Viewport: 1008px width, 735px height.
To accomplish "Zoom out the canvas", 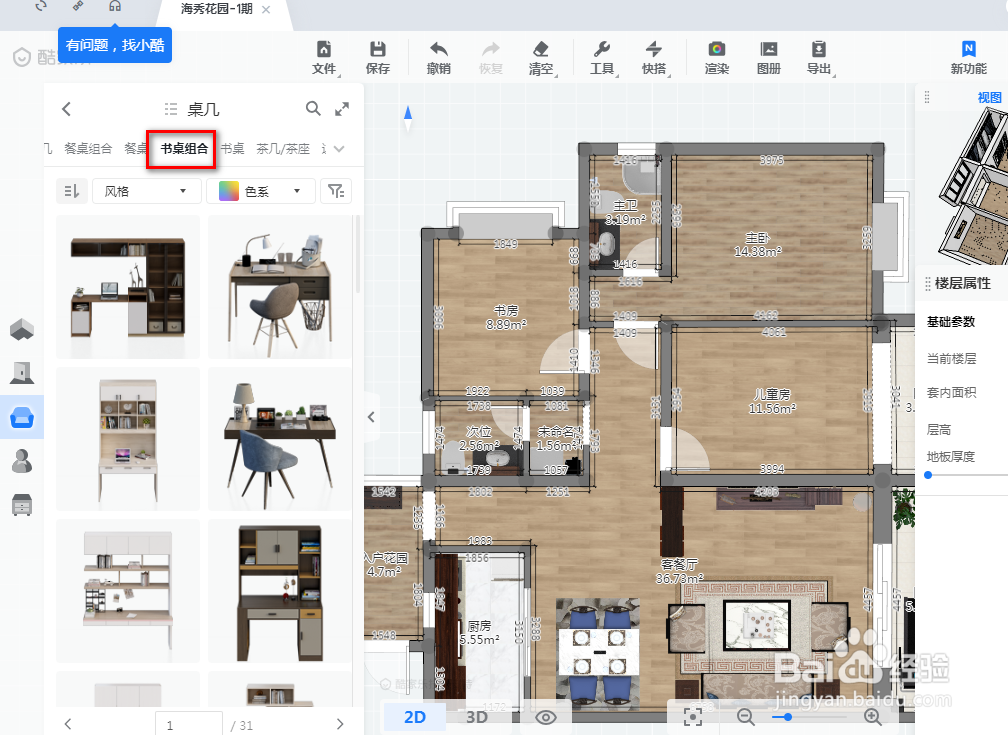I will 745,716.
